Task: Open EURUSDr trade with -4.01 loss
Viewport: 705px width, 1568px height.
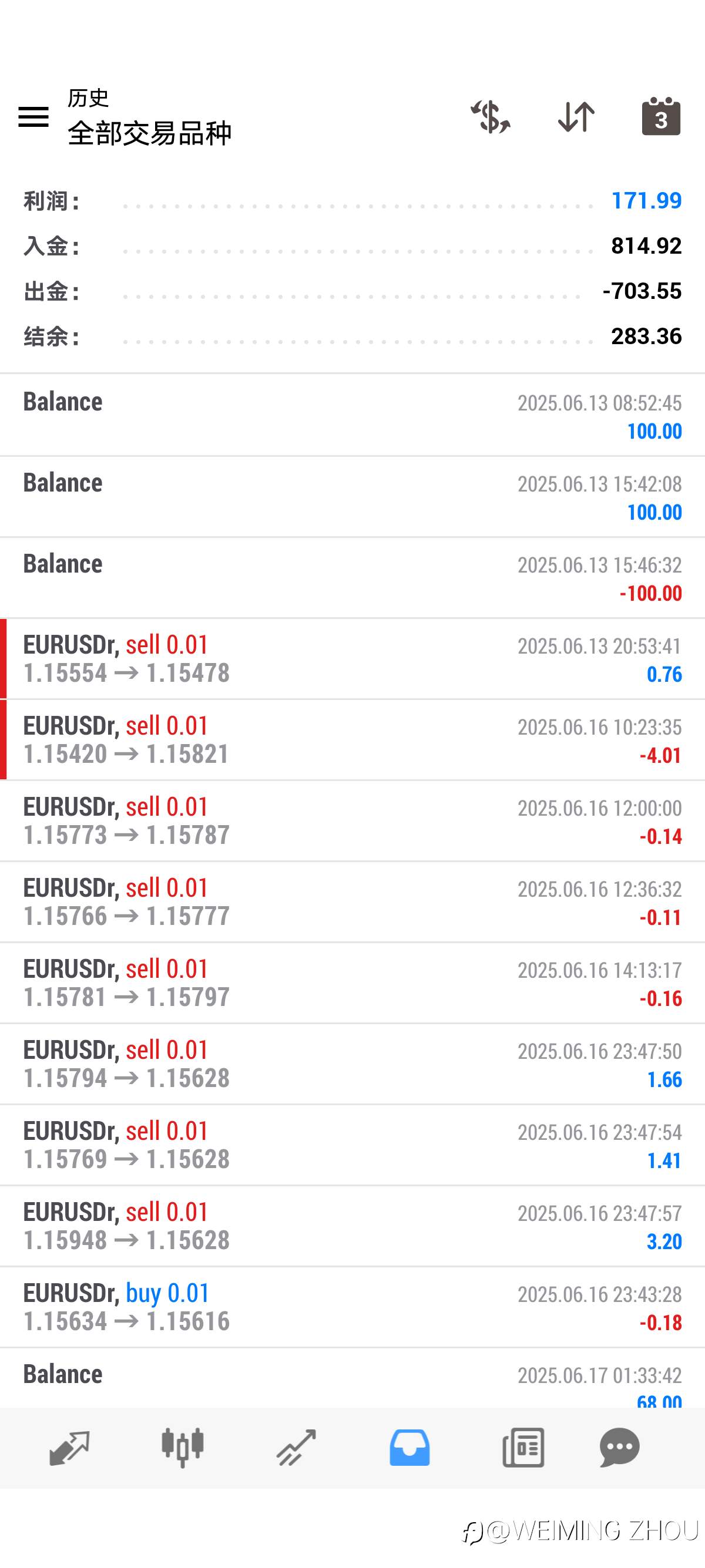Action: 352,739
